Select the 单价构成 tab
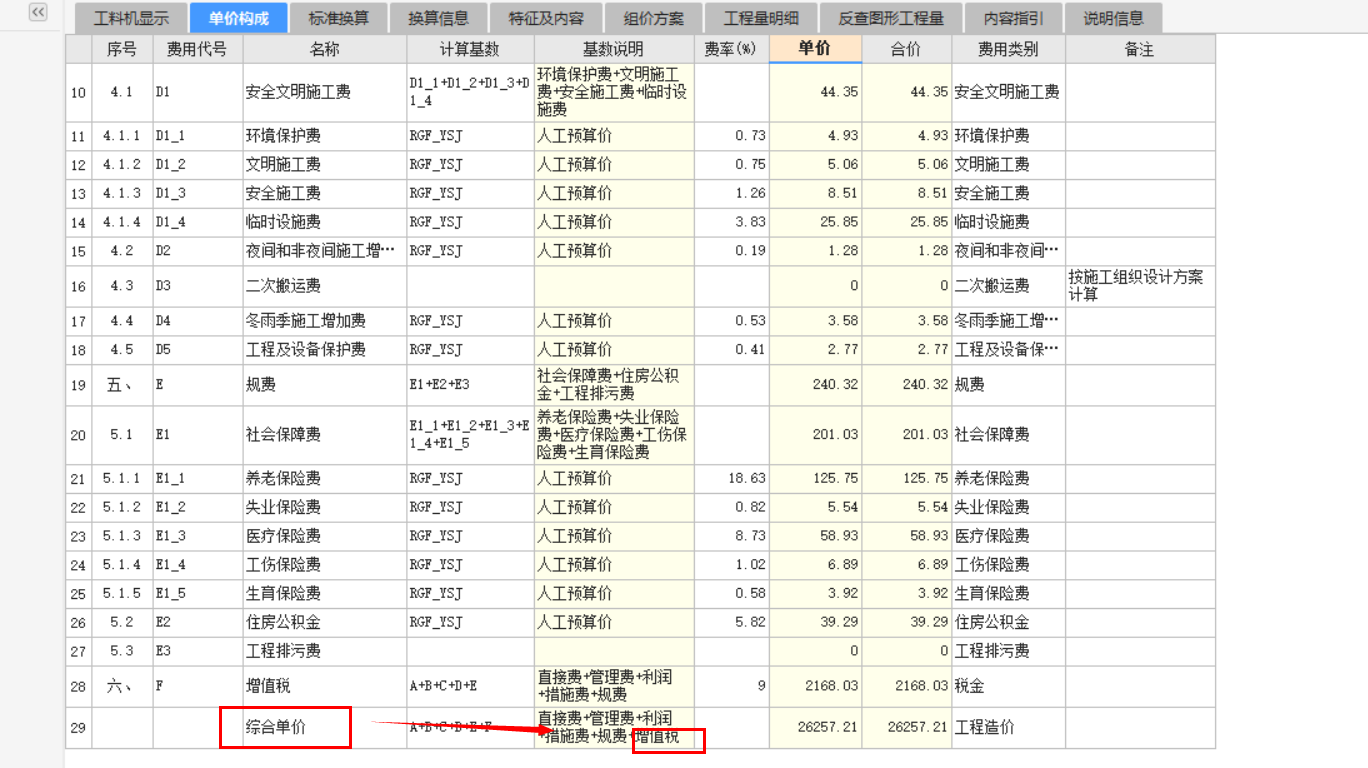 239,18
